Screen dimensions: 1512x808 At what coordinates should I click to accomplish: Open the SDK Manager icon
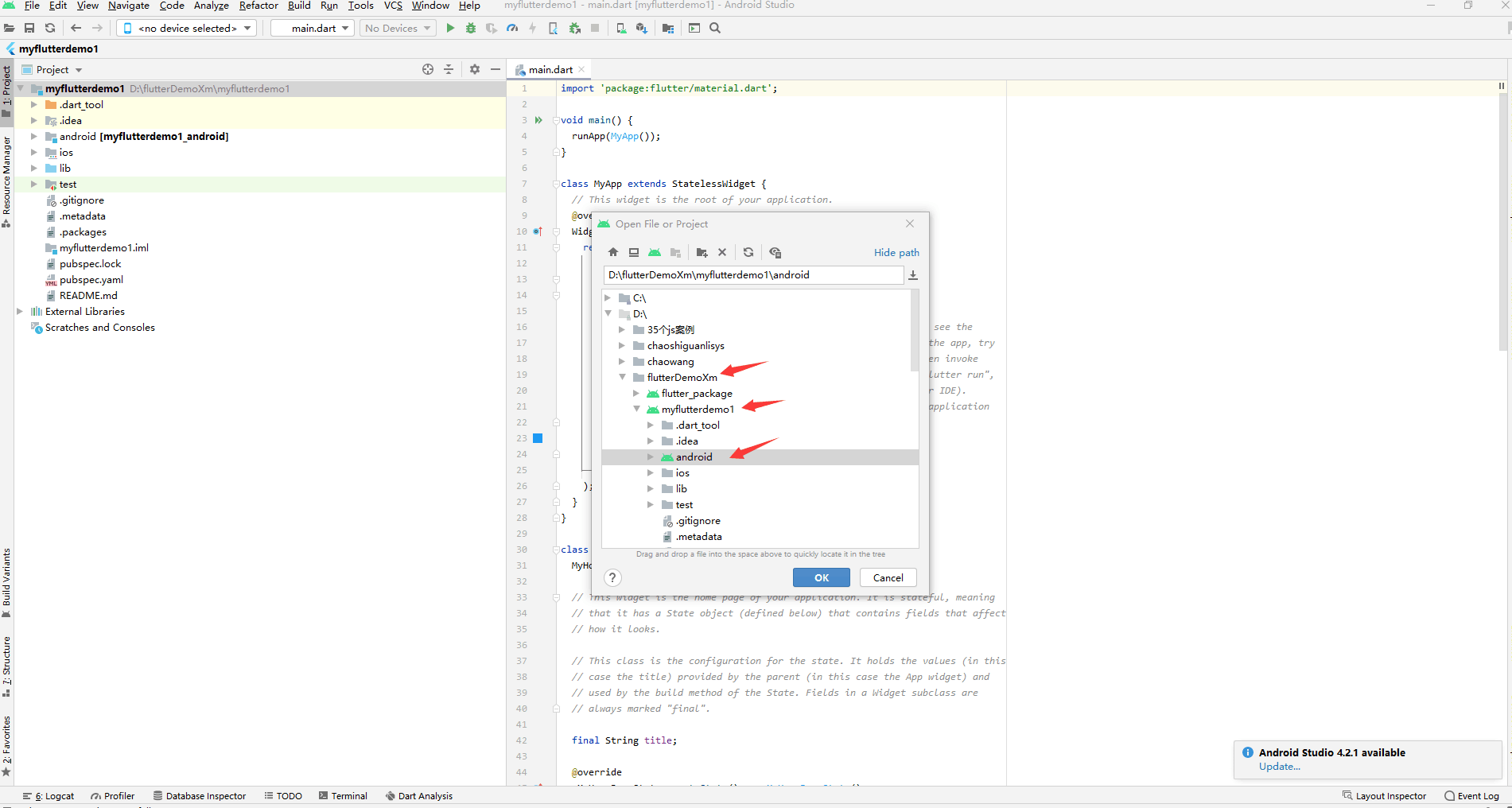tap(642, 28)
